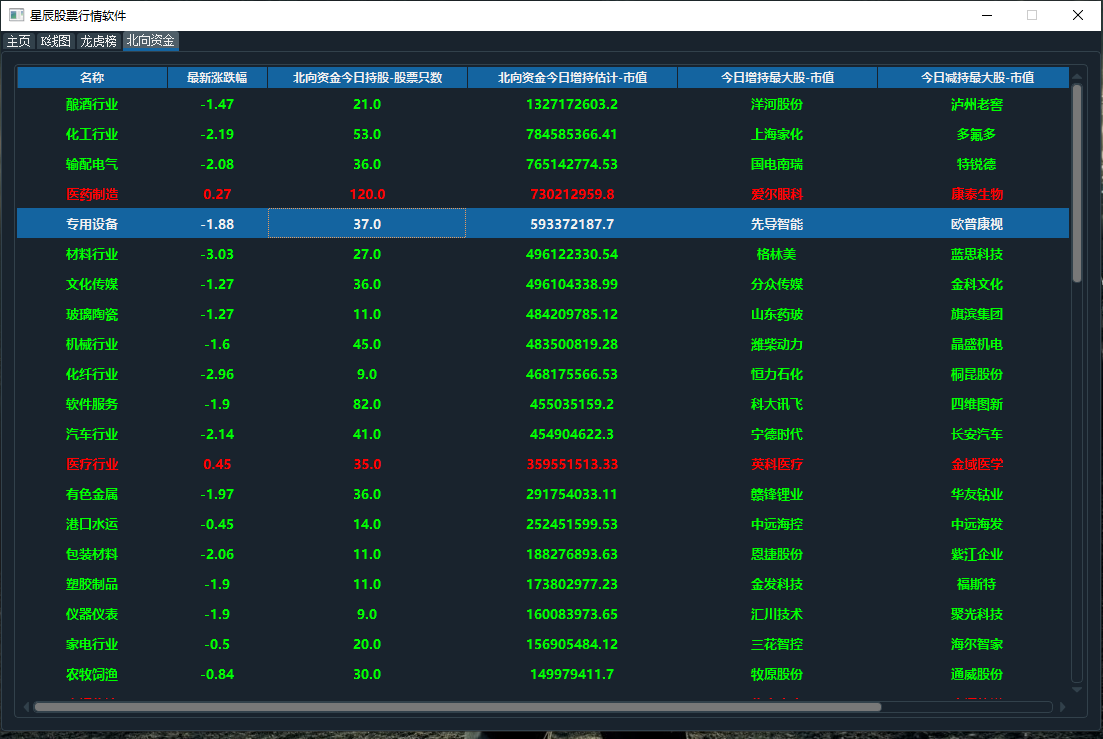
Task: Select the red 医疗行业 cell
Action: [x=92, y=464]
